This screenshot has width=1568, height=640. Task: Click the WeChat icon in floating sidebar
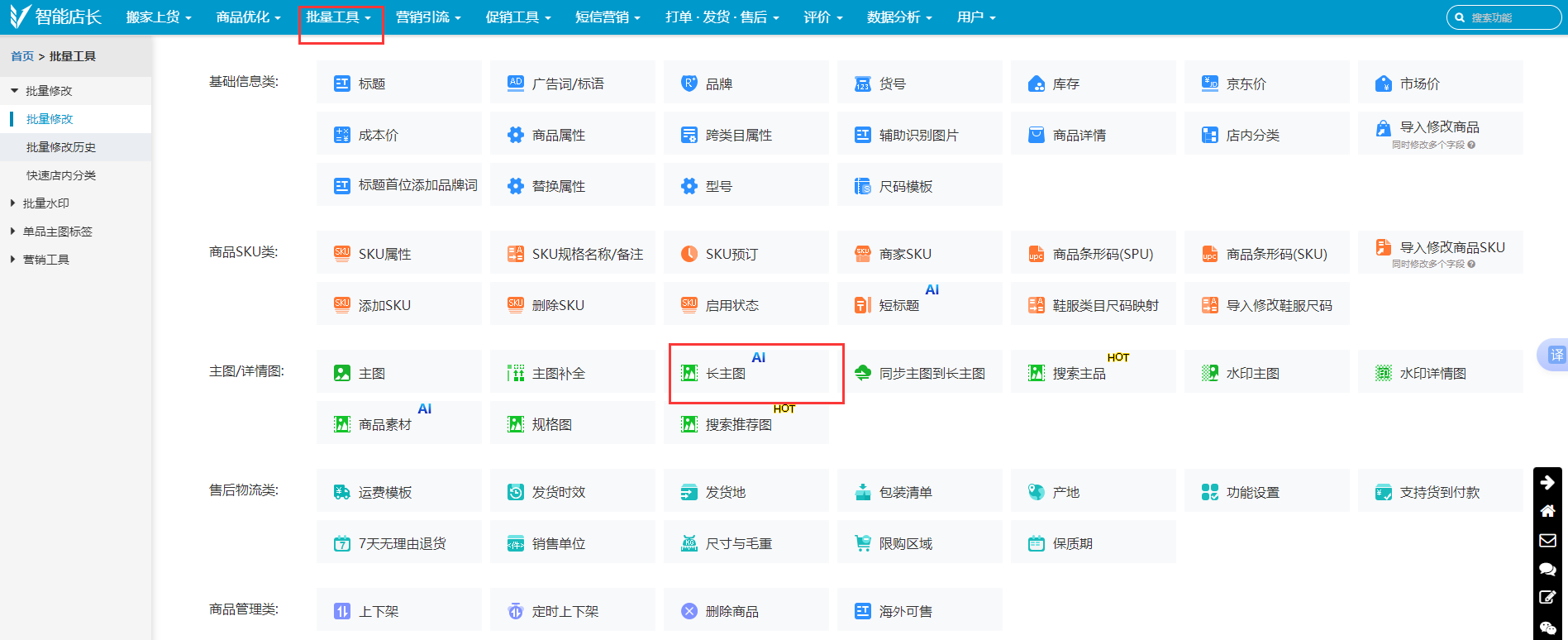tap(1547, 628)
